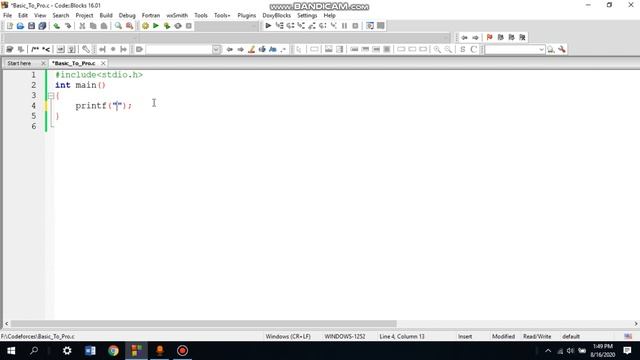Open the Settings menu
Viewport: 640px width, 360px height.
(307, 15)
